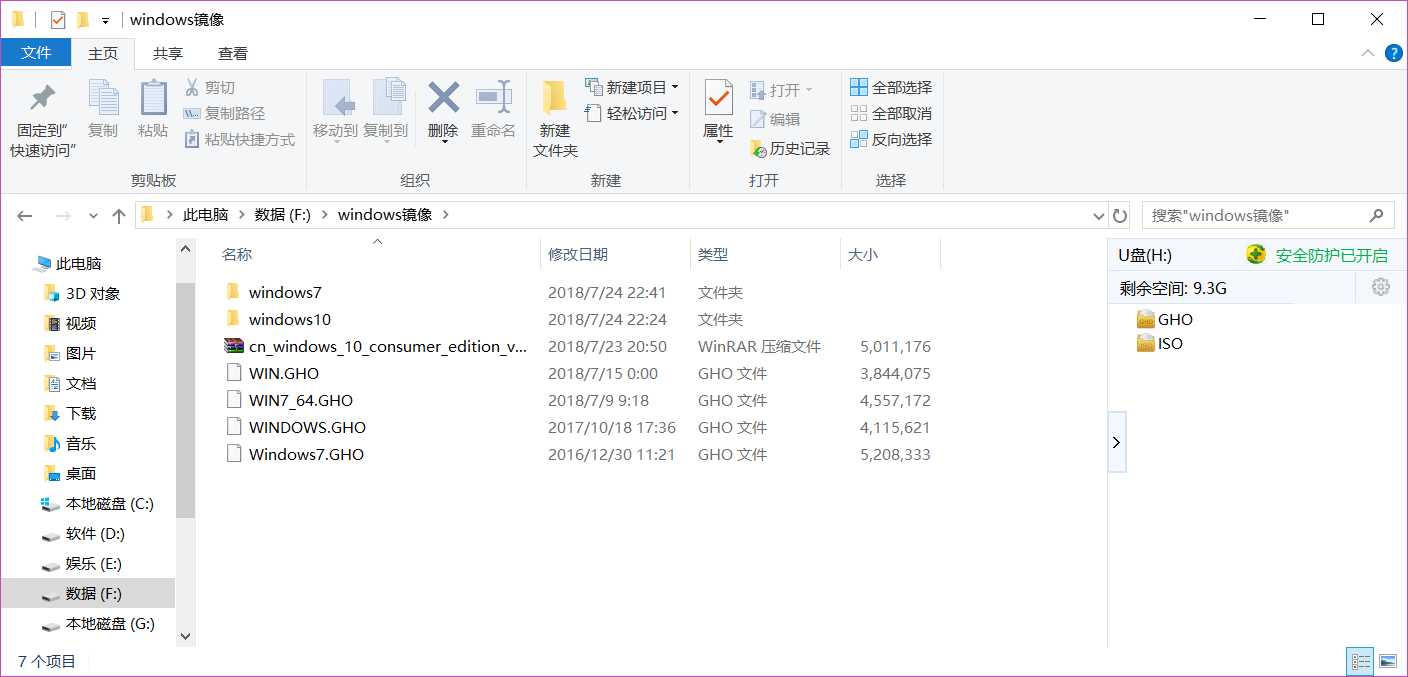
Task: Open the New item dropdown
Action: tap(632, 87)
